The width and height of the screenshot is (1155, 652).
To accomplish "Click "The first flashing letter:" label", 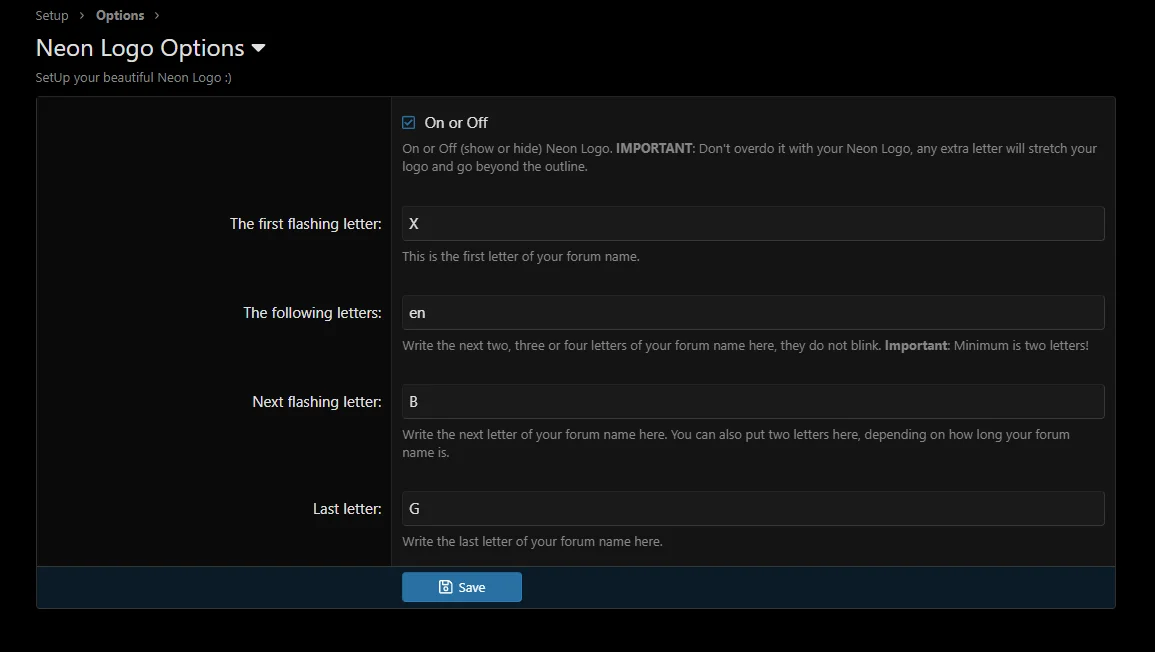I will (x=305, y=224).
